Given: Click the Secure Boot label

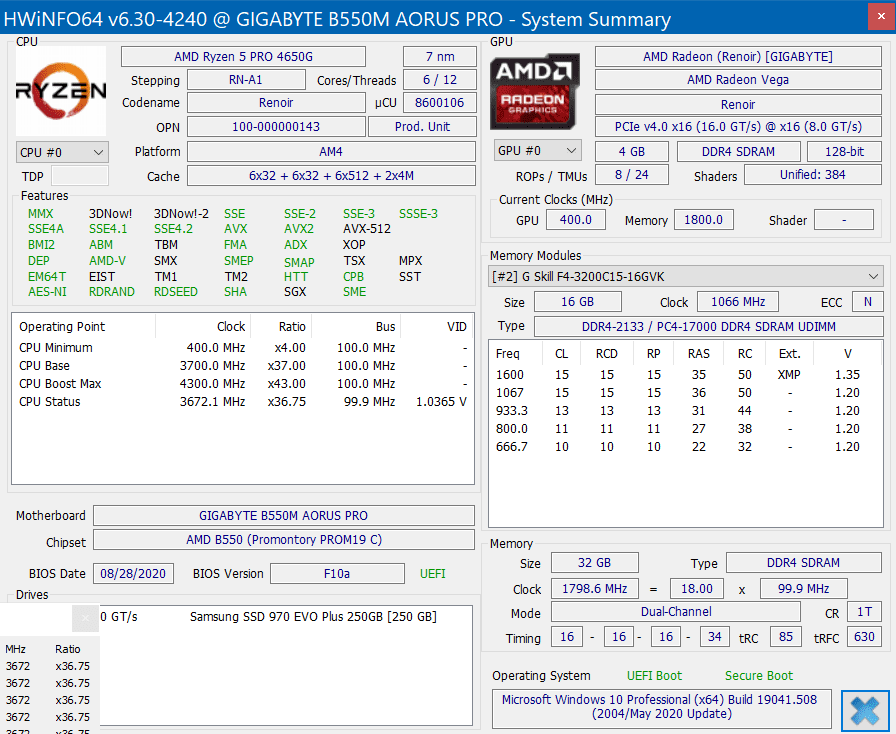Looking at the screenshot, I should pos(759,676).
